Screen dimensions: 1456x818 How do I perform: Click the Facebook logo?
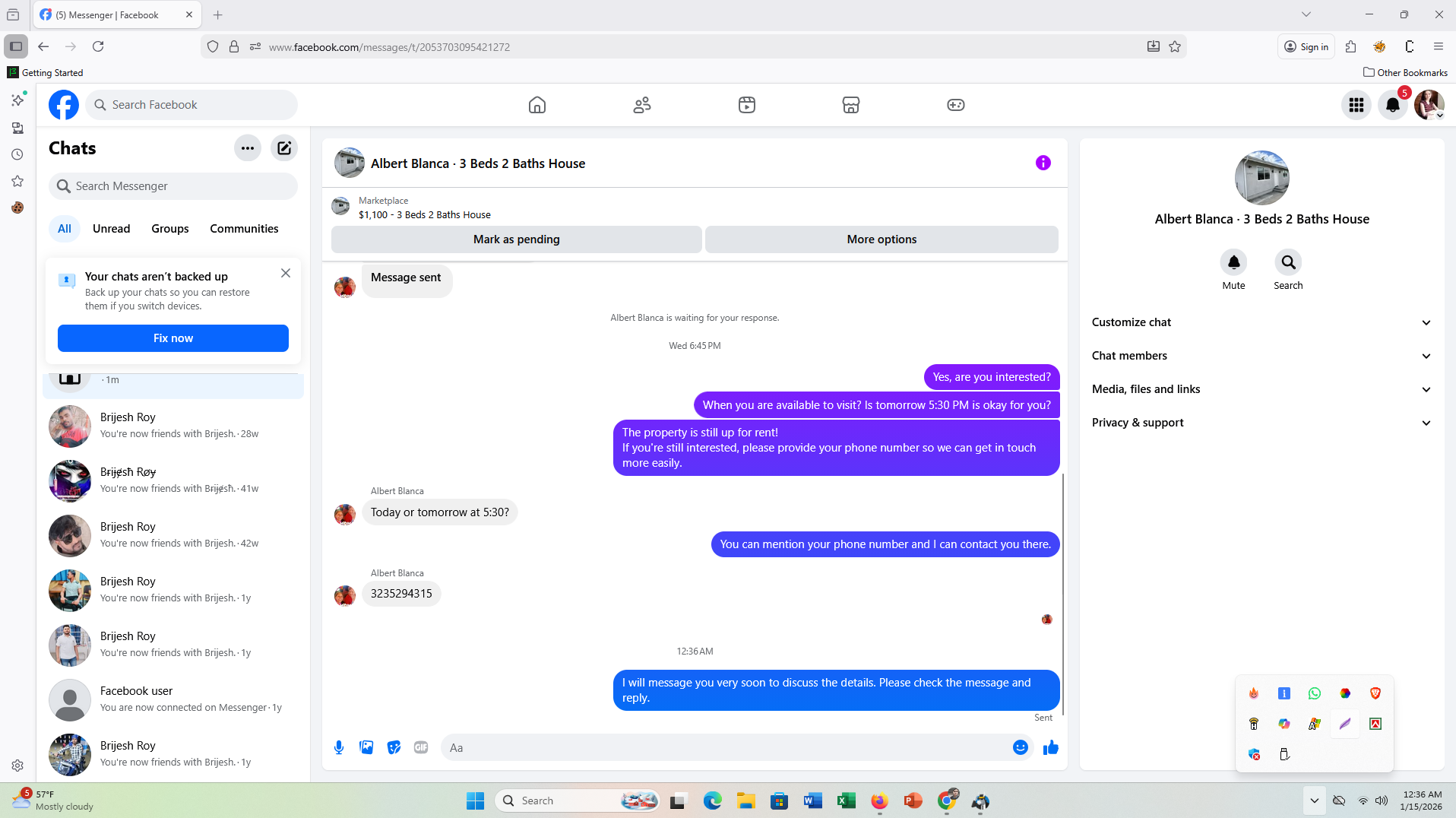pyautogui.click(x=64, y=105)
